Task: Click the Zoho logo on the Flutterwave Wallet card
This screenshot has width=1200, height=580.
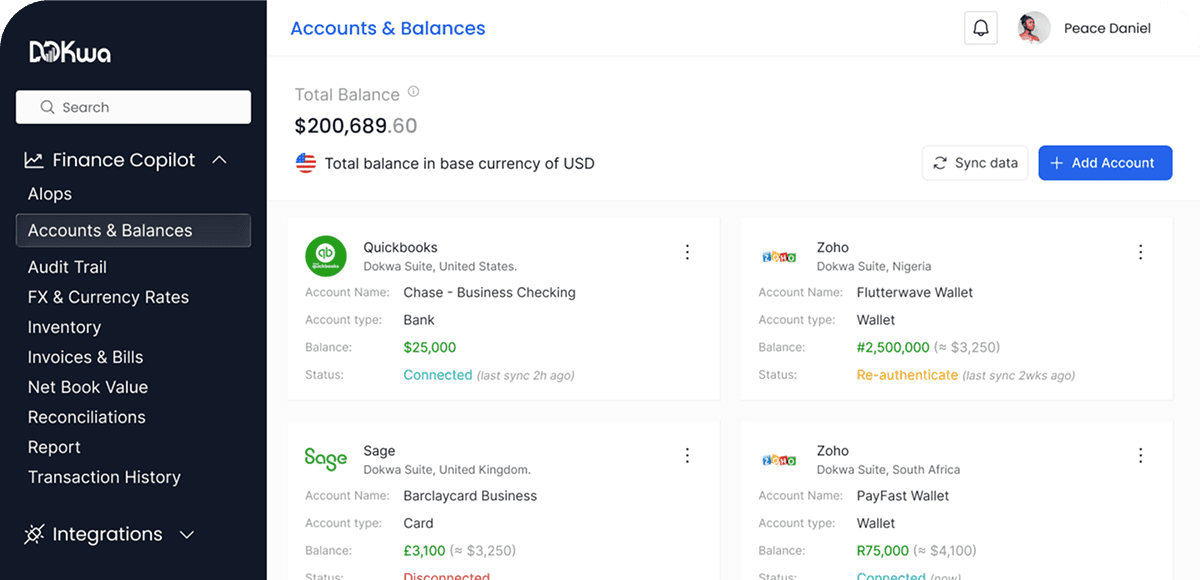Action: point(779,257)
